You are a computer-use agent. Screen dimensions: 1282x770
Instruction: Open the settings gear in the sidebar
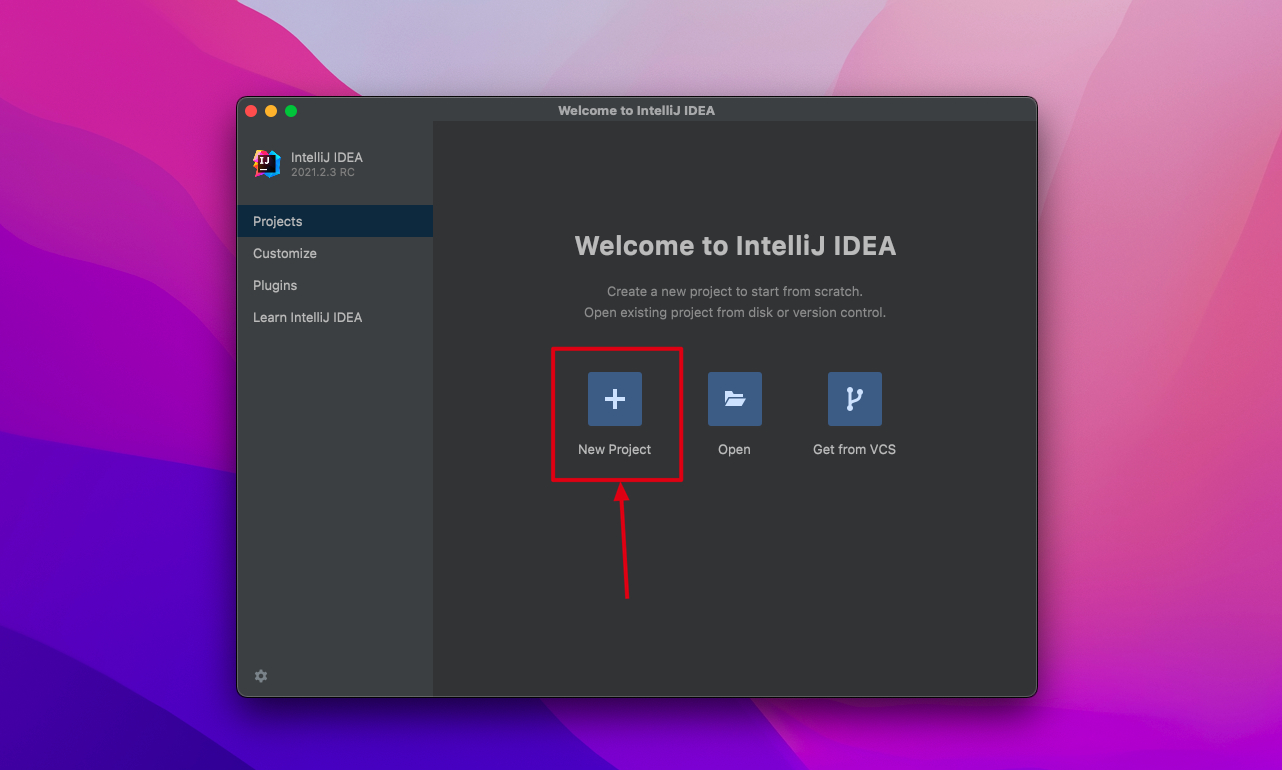(x=261, y=676)
